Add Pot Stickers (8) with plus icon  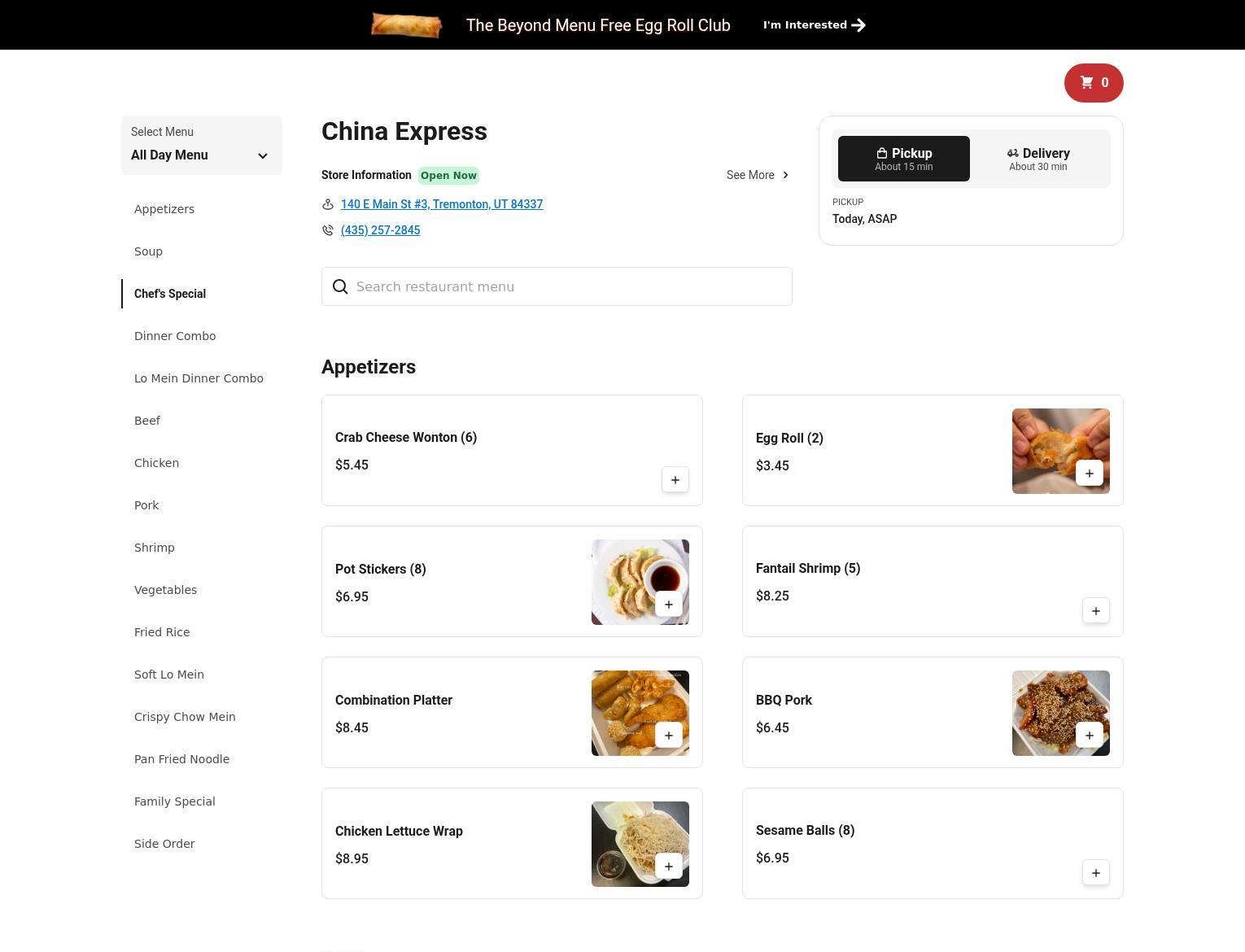[669, 605]
